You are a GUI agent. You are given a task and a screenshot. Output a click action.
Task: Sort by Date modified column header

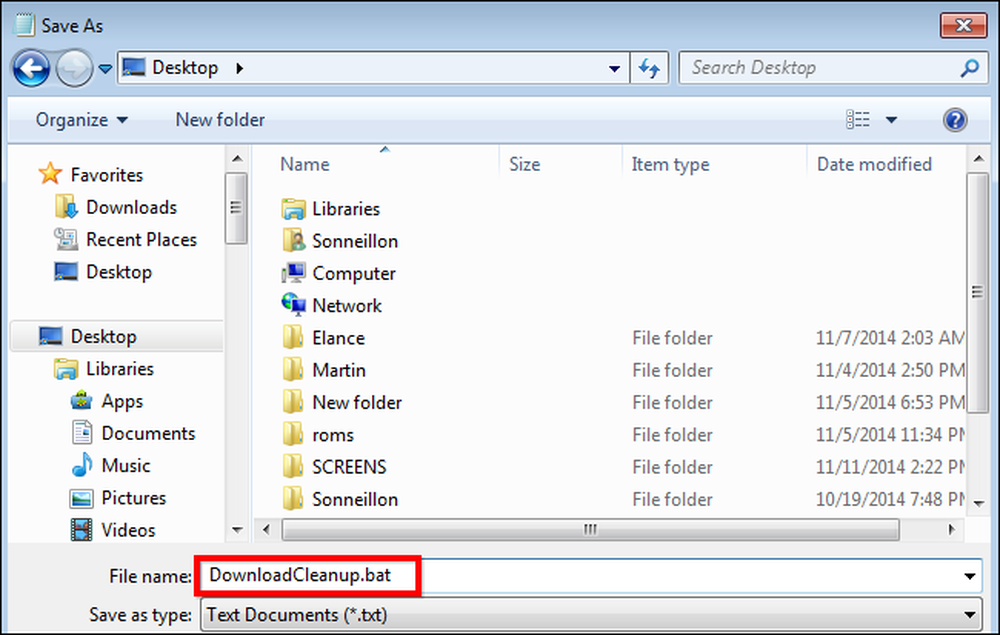[x=874, y=164]
